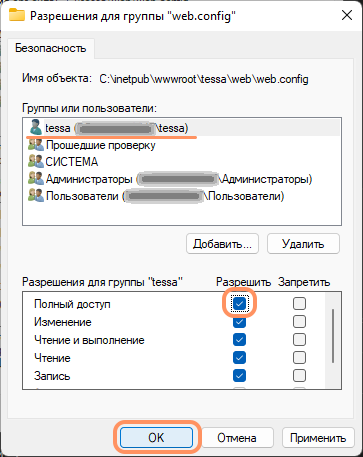The height and width of the screenshot is (457, 363).
Task: Click the Администраторы group icon
Action: pos(36,179)
